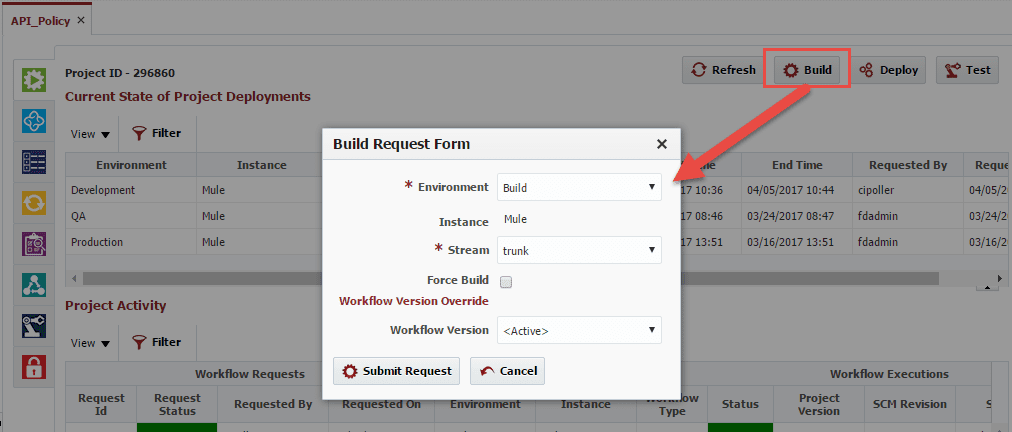Open the red lock security icon

34,367
